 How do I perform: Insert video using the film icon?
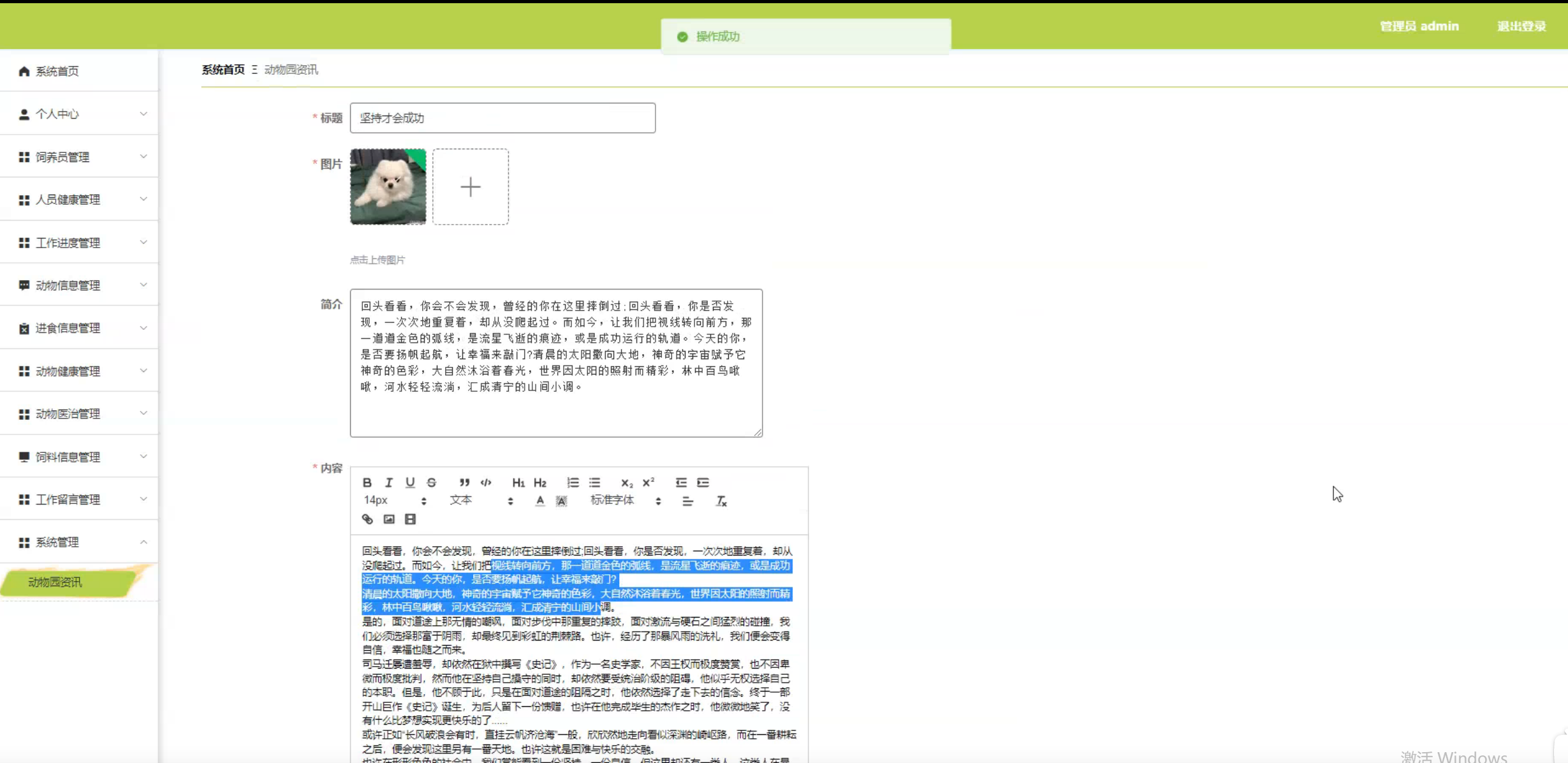pyautogui.click(x=410, y=519)
